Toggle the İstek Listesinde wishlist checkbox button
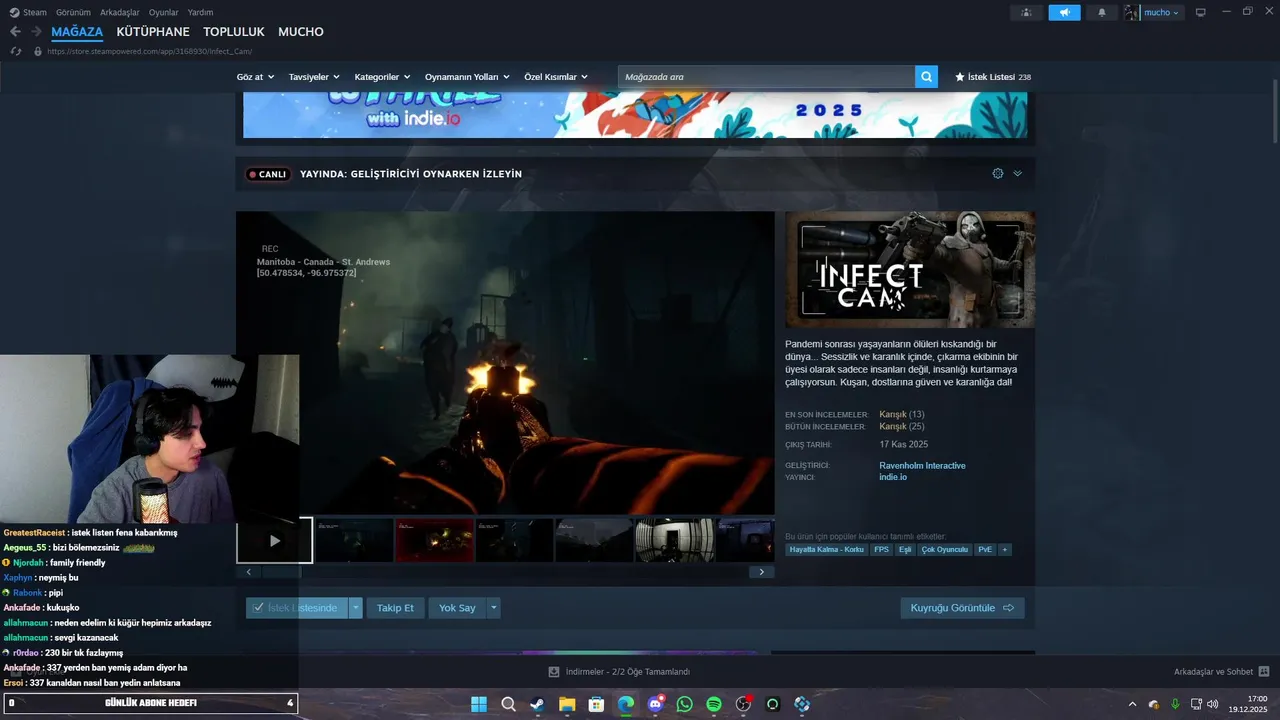The image size is (1280, 720). pos(297,608)
